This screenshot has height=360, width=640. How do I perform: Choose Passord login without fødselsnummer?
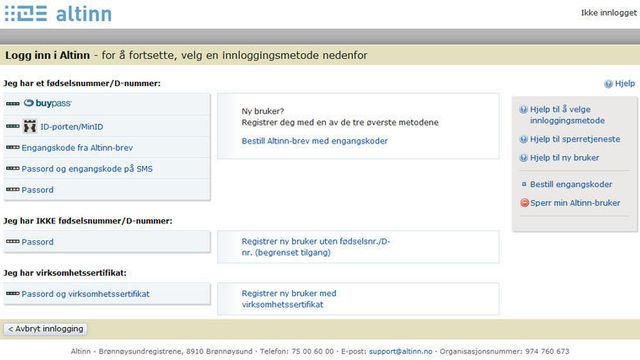pyautogui.click(x=38, y=242)
